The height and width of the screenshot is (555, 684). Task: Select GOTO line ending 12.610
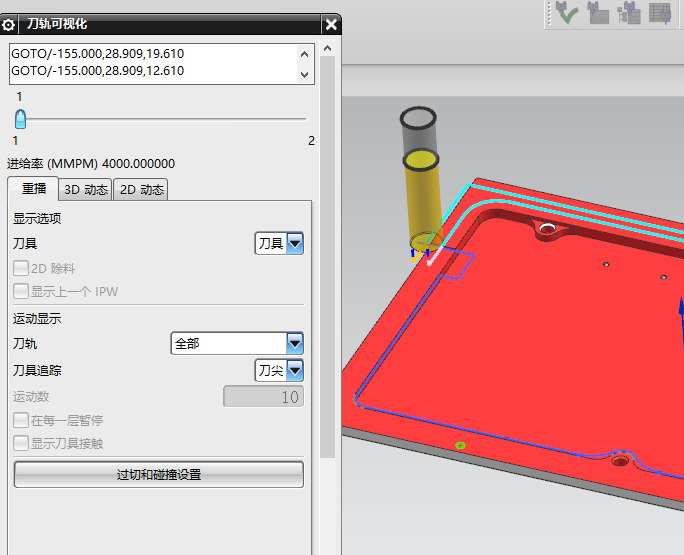point(98,71)
